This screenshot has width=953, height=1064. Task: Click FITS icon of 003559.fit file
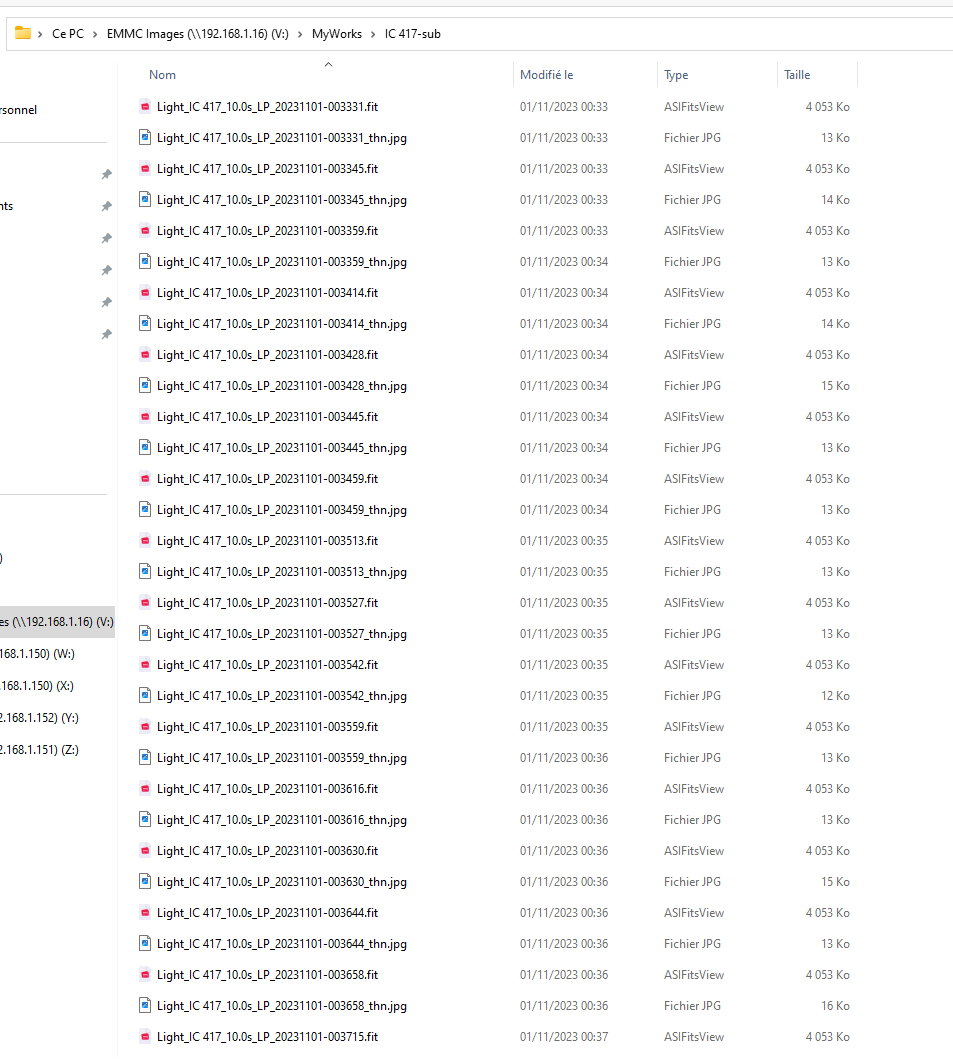click(x=145, y=727)
